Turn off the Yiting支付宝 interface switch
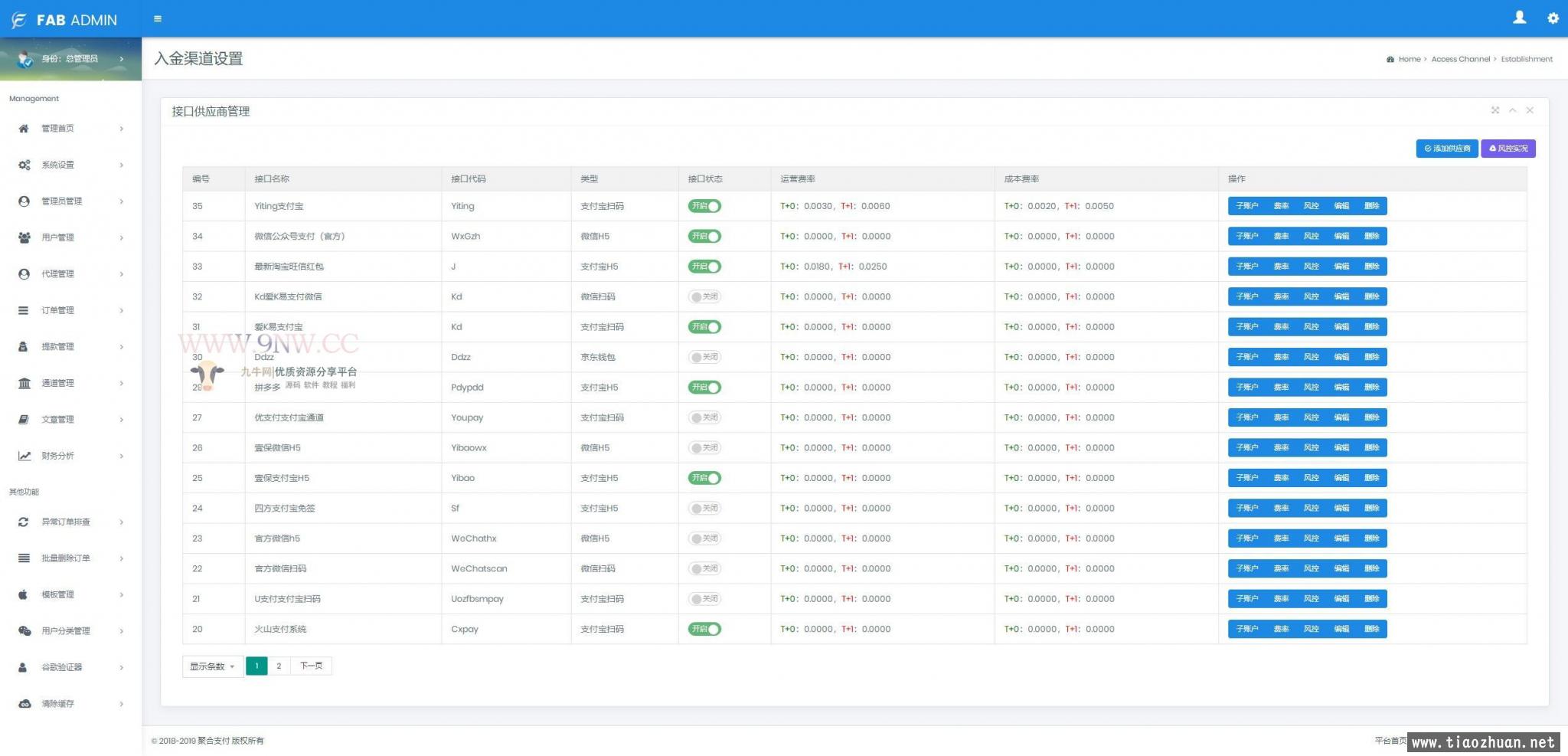Image resolution: width=1568 pixels, height=756 pixels. click(x=704, y=206)
